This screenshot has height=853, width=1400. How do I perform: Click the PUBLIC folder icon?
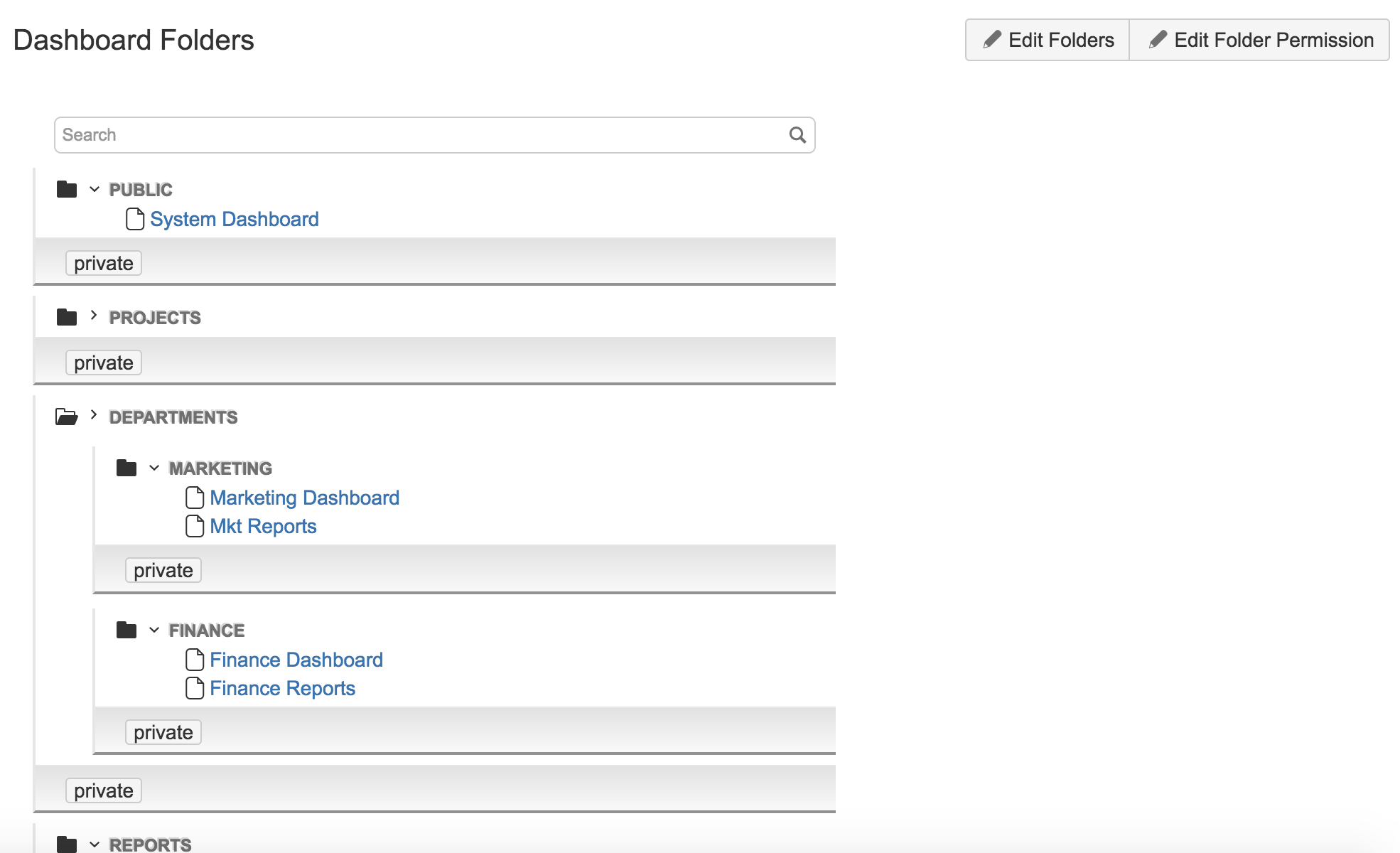tap(67, 190)
